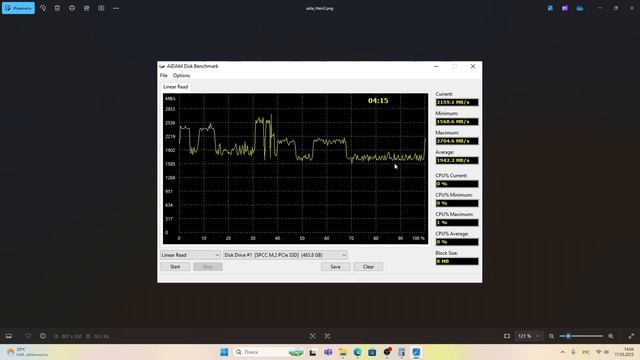Start slideshow using the play frame icon

point(101,8)
